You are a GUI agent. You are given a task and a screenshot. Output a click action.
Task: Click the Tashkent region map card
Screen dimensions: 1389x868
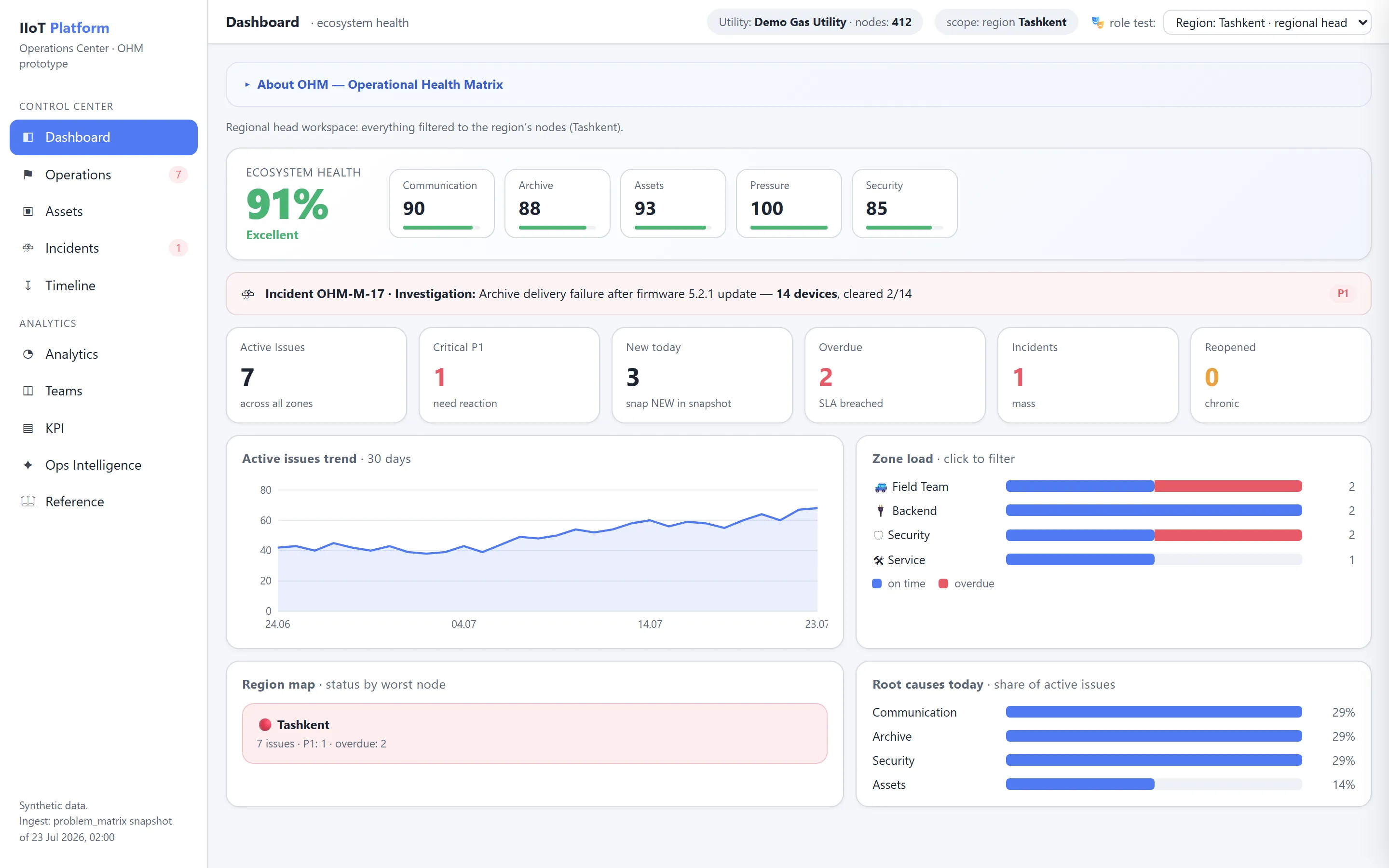534,733
